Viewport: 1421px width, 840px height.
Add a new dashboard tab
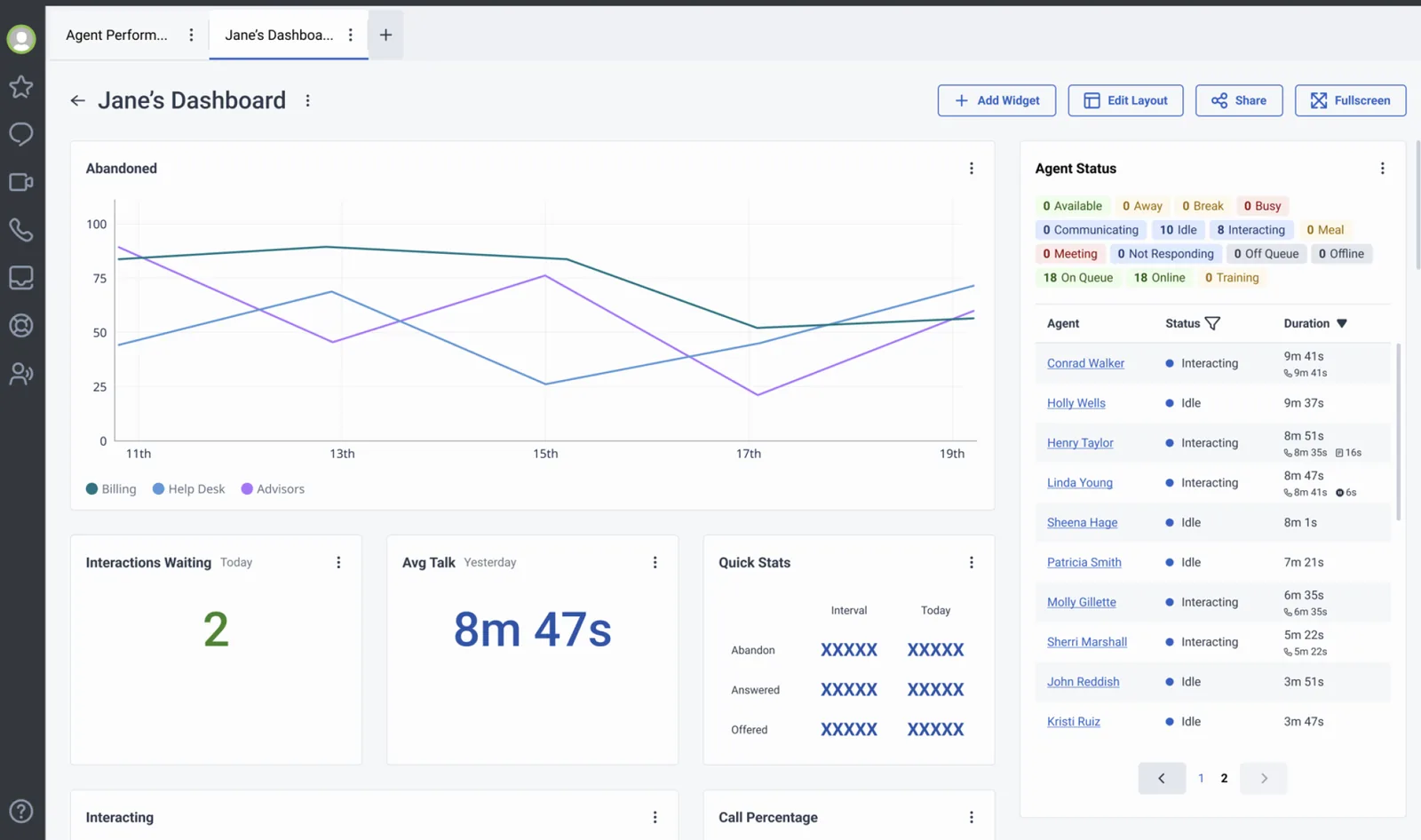click(385, 36)
